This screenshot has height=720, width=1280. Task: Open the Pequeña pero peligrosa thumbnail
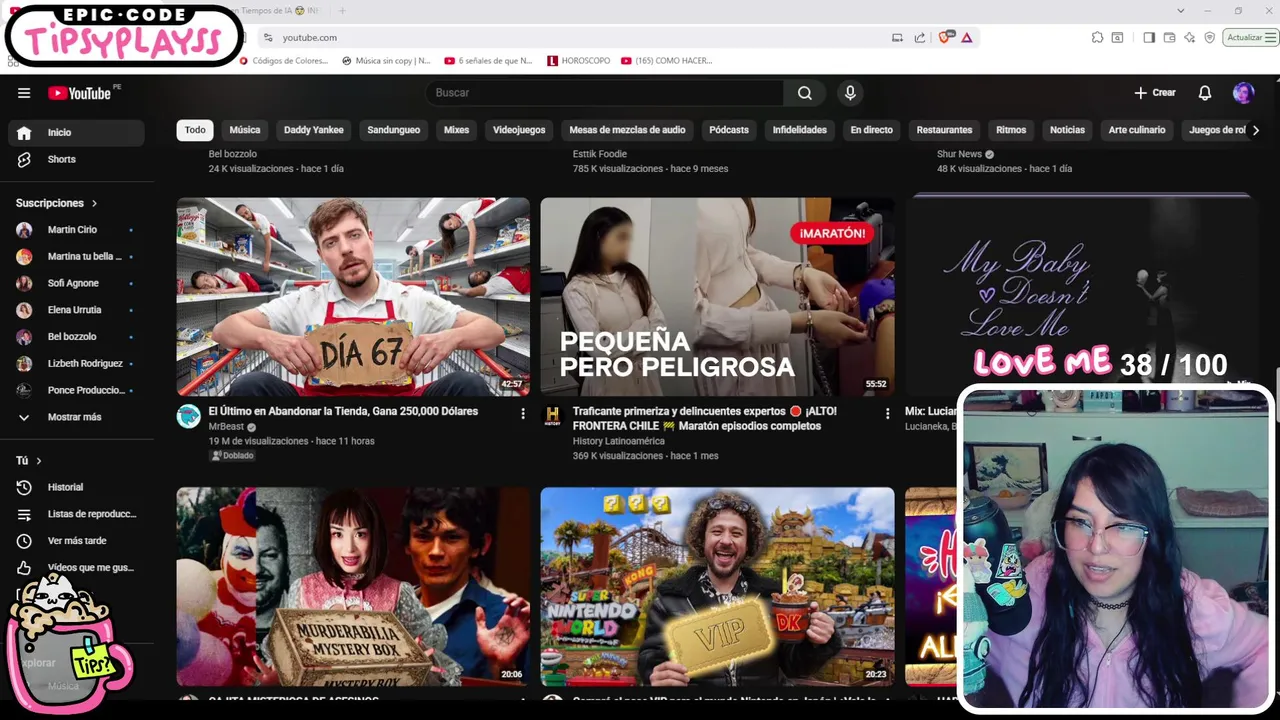(x=717, y=297)
